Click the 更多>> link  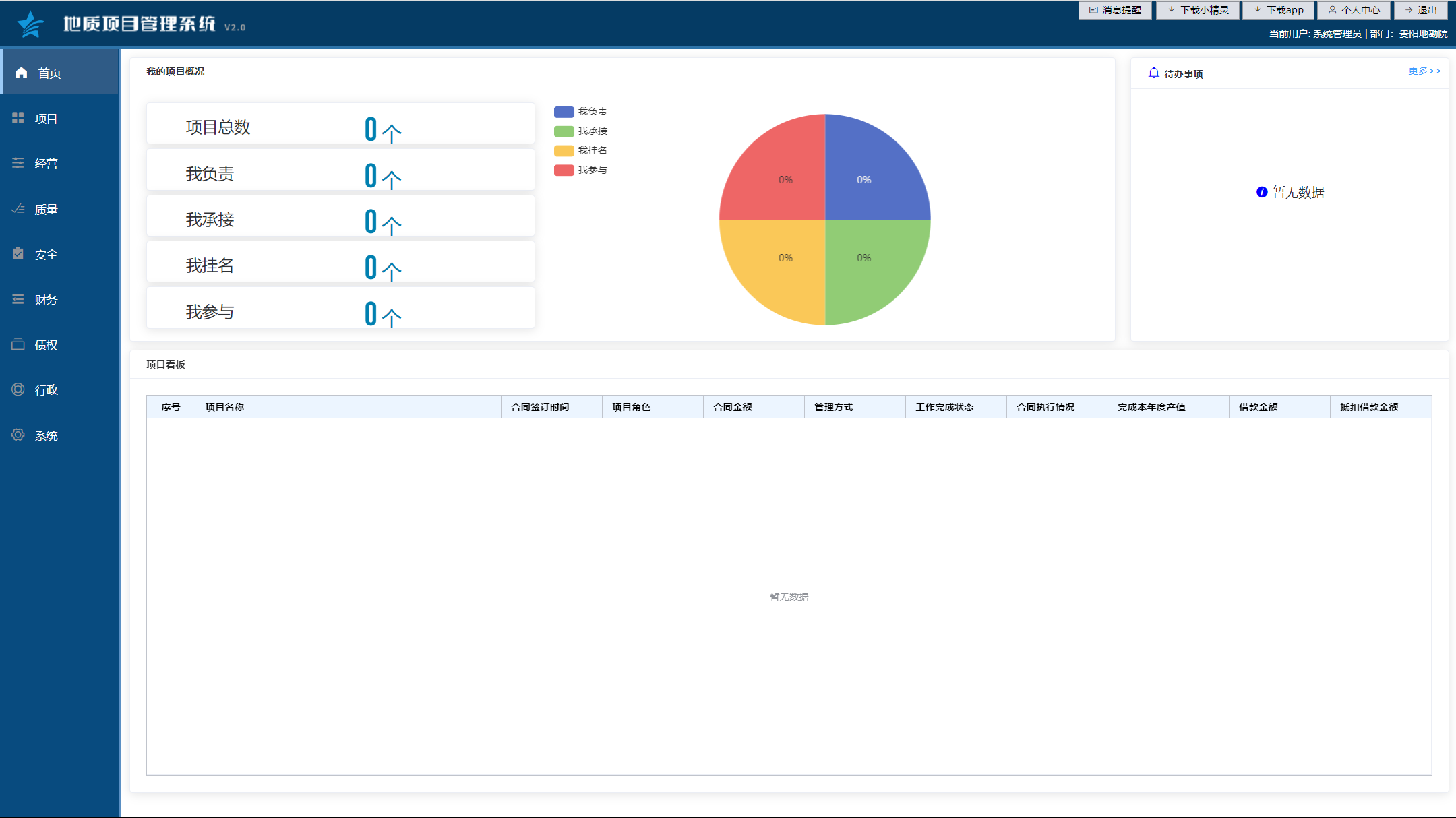pyautogui.click(x=1424, y=71)
